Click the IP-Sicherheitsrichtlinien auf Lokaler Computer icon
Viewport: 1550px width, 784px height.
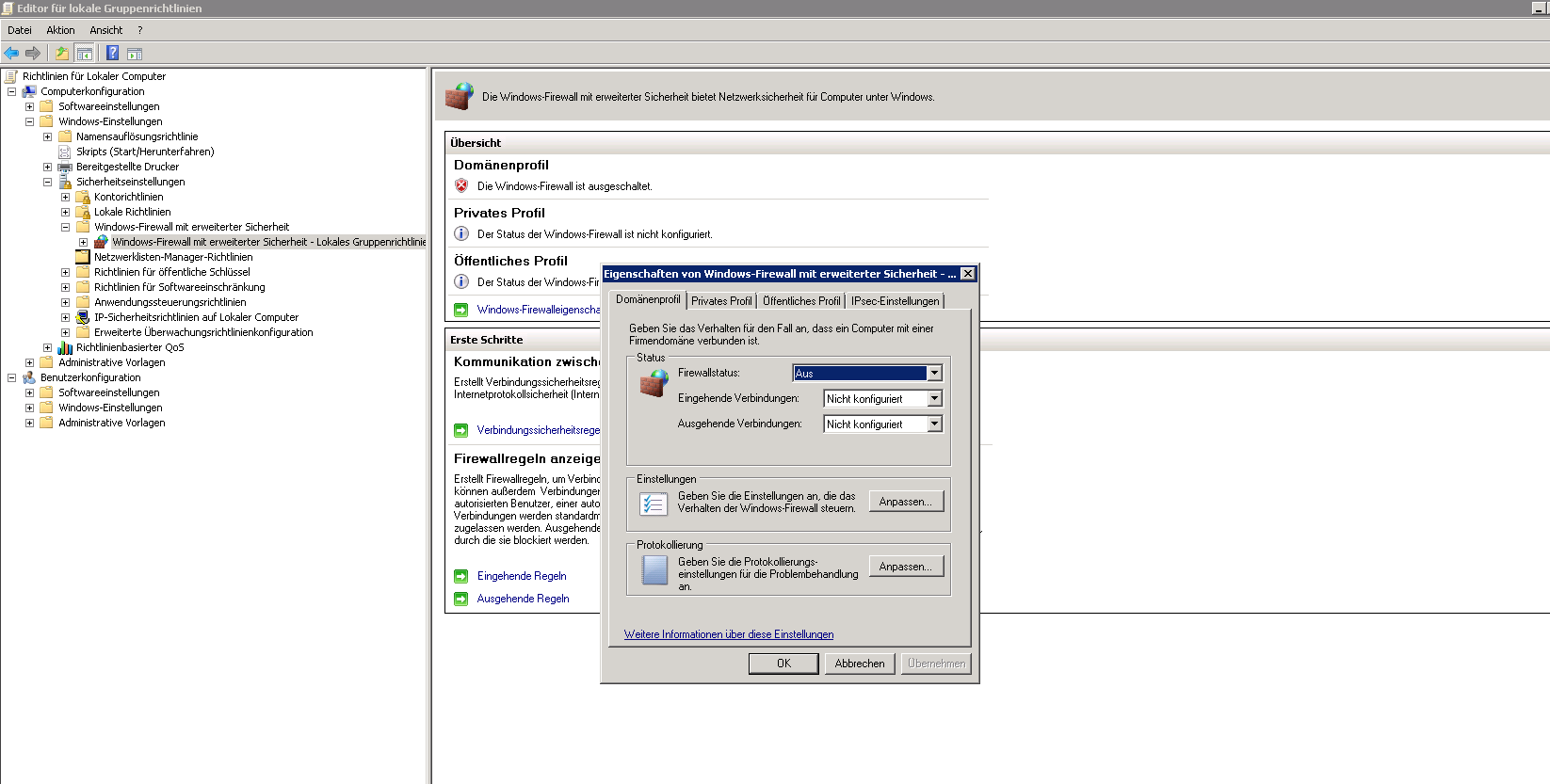(x=83, y=317)
